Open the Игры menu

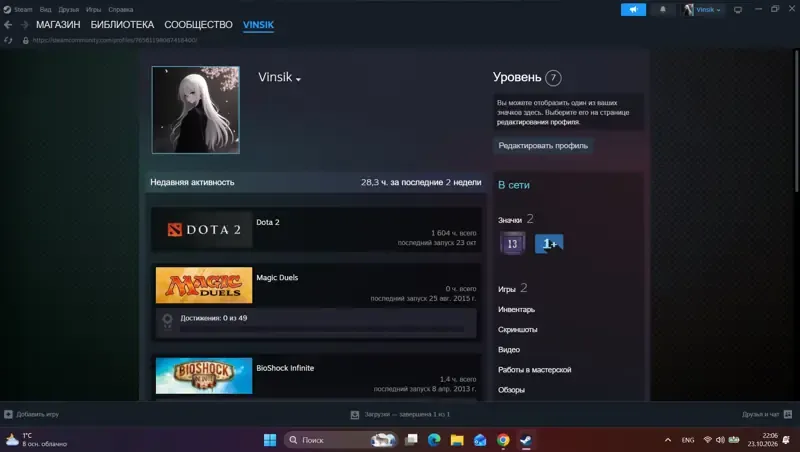pos(93,9)
